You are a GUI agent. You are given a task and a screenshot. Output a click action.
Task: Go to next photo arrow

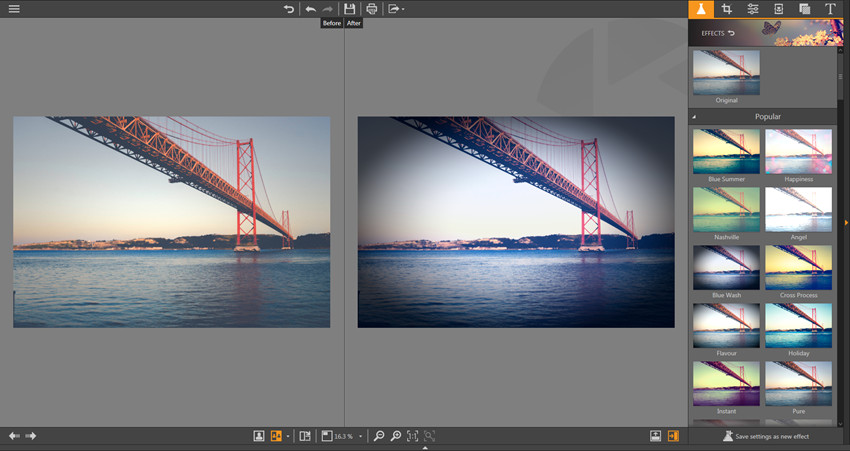click(x=31, y=436)
